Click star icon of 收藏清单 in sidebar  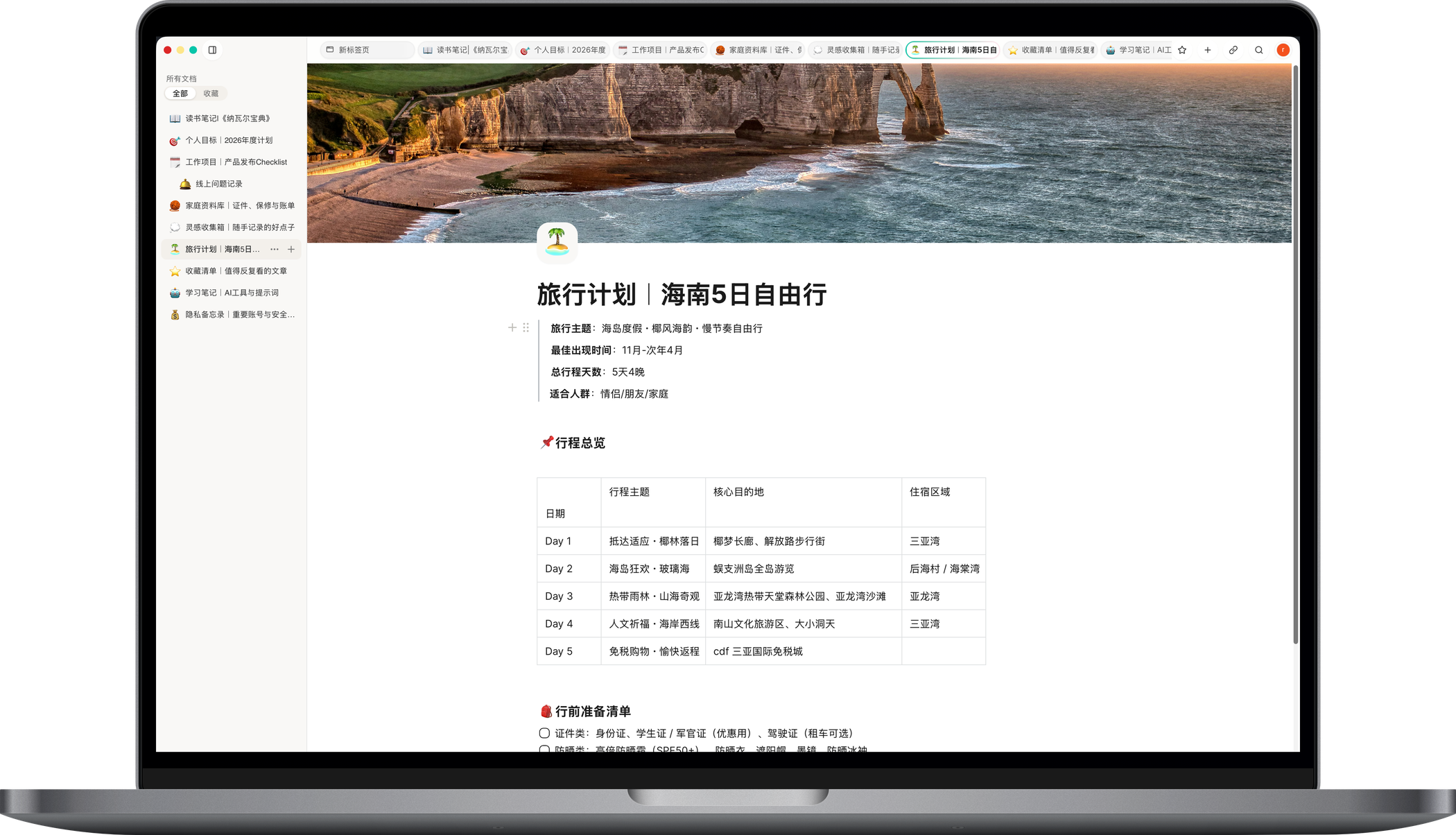pyautogui.click(x=175, y=271)
